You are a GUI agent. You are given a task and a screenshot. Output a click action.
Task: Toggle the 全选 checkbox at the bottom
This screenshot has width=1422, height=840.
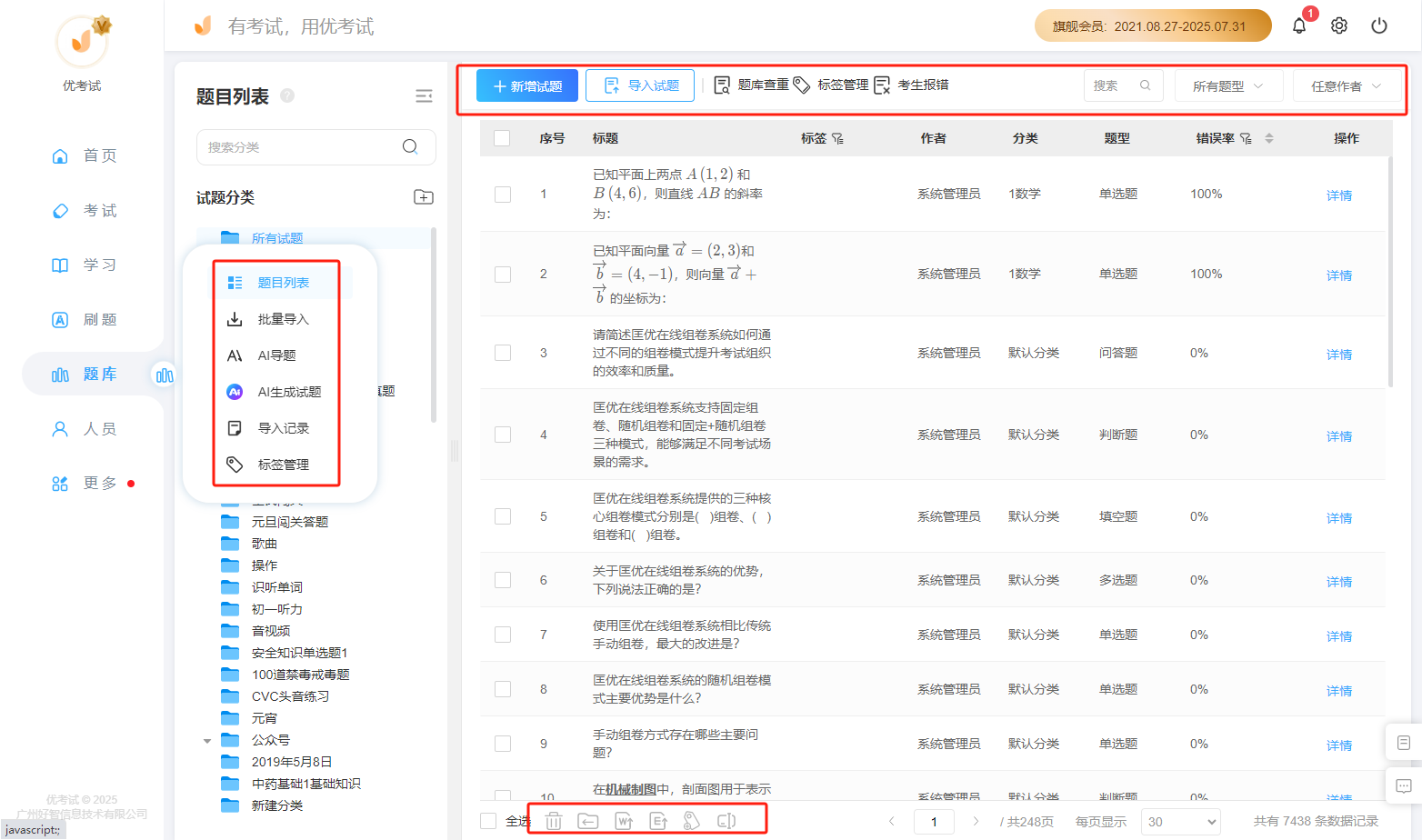pyautogui.click(x=488, y=821)
